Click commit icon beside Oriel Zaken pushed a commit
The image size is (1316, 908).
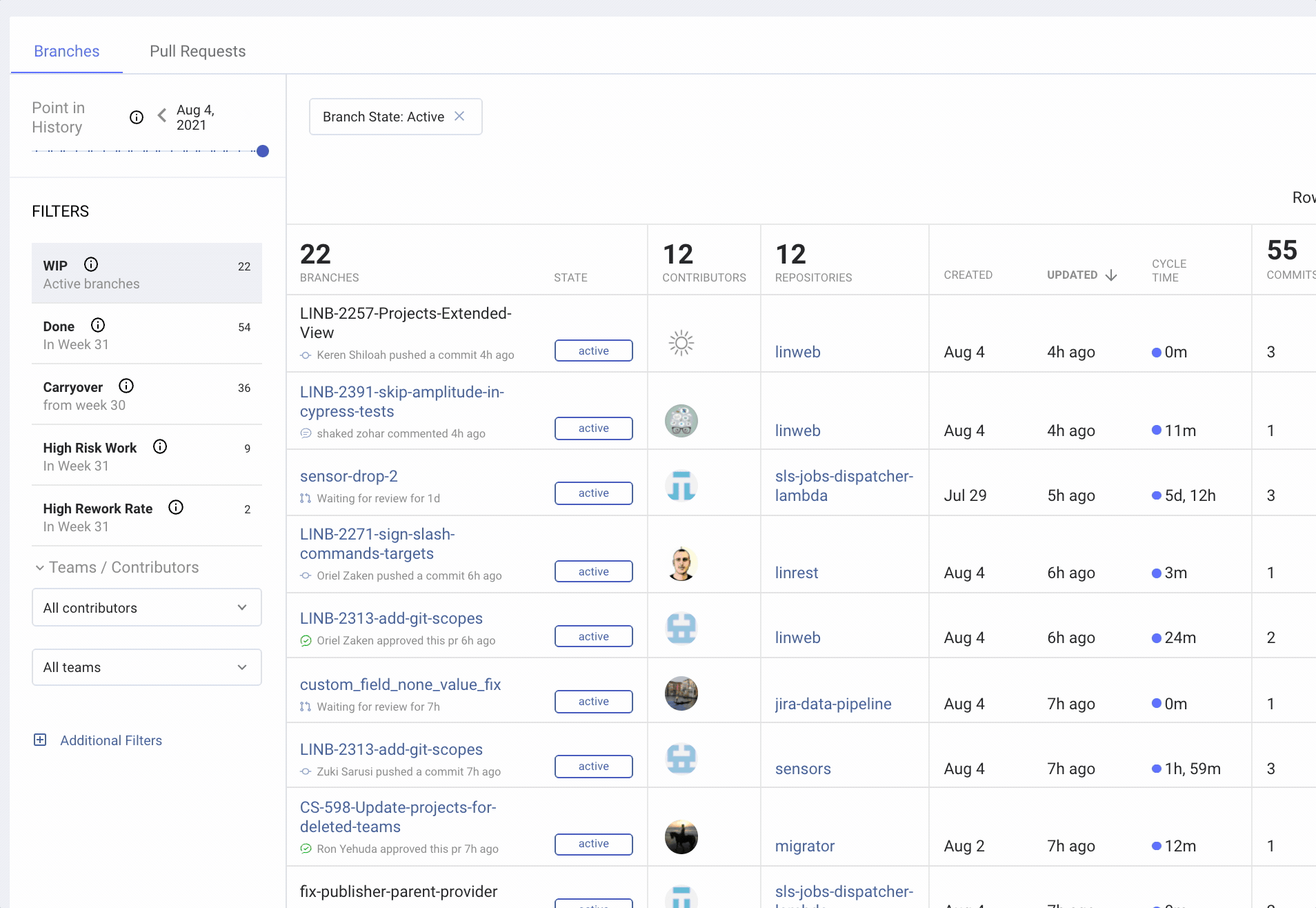click(306, 575)
